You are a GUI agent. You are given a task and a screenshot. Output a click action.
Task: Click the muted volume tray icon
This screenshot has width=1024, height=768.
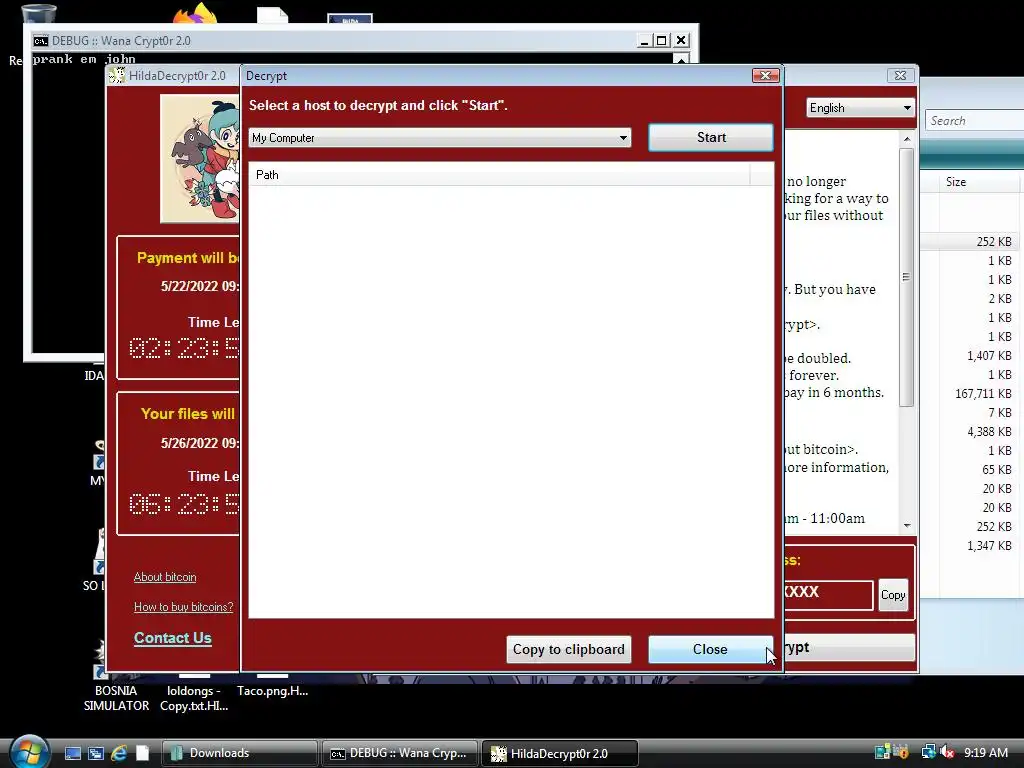pos(947,752)
